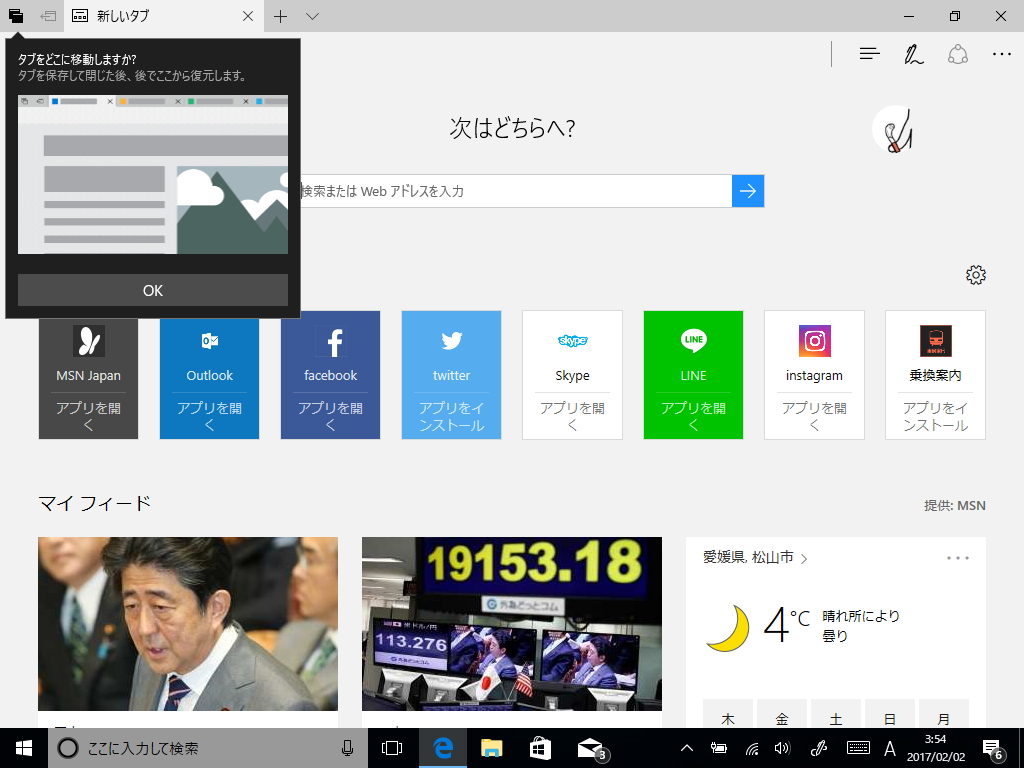The width and height of the screenshot is (1024, 768).
Task: Open the weather card ellipsis menu
Action: click(x=958, y=558)
